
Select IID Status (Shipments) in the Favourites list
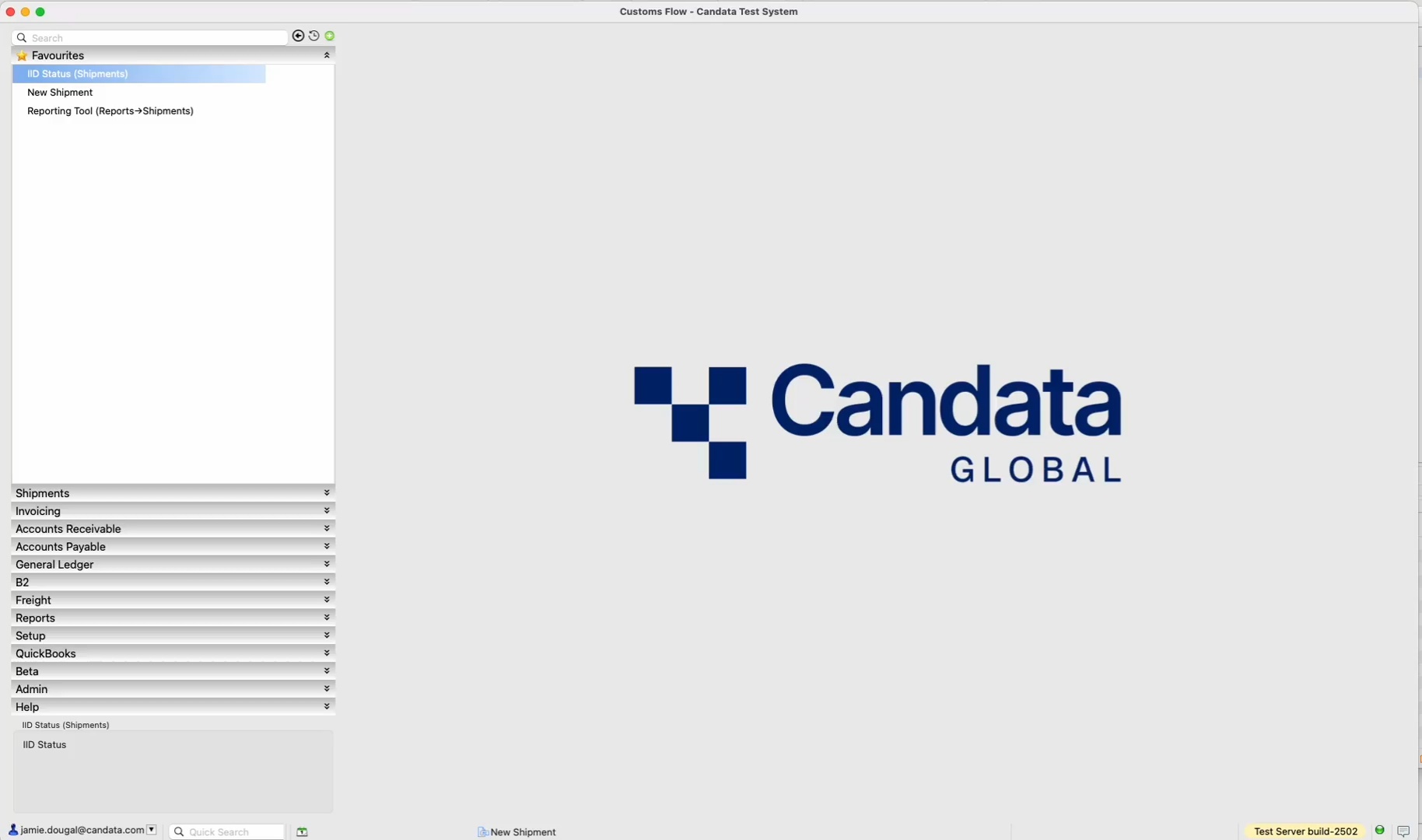click(139, 74)
